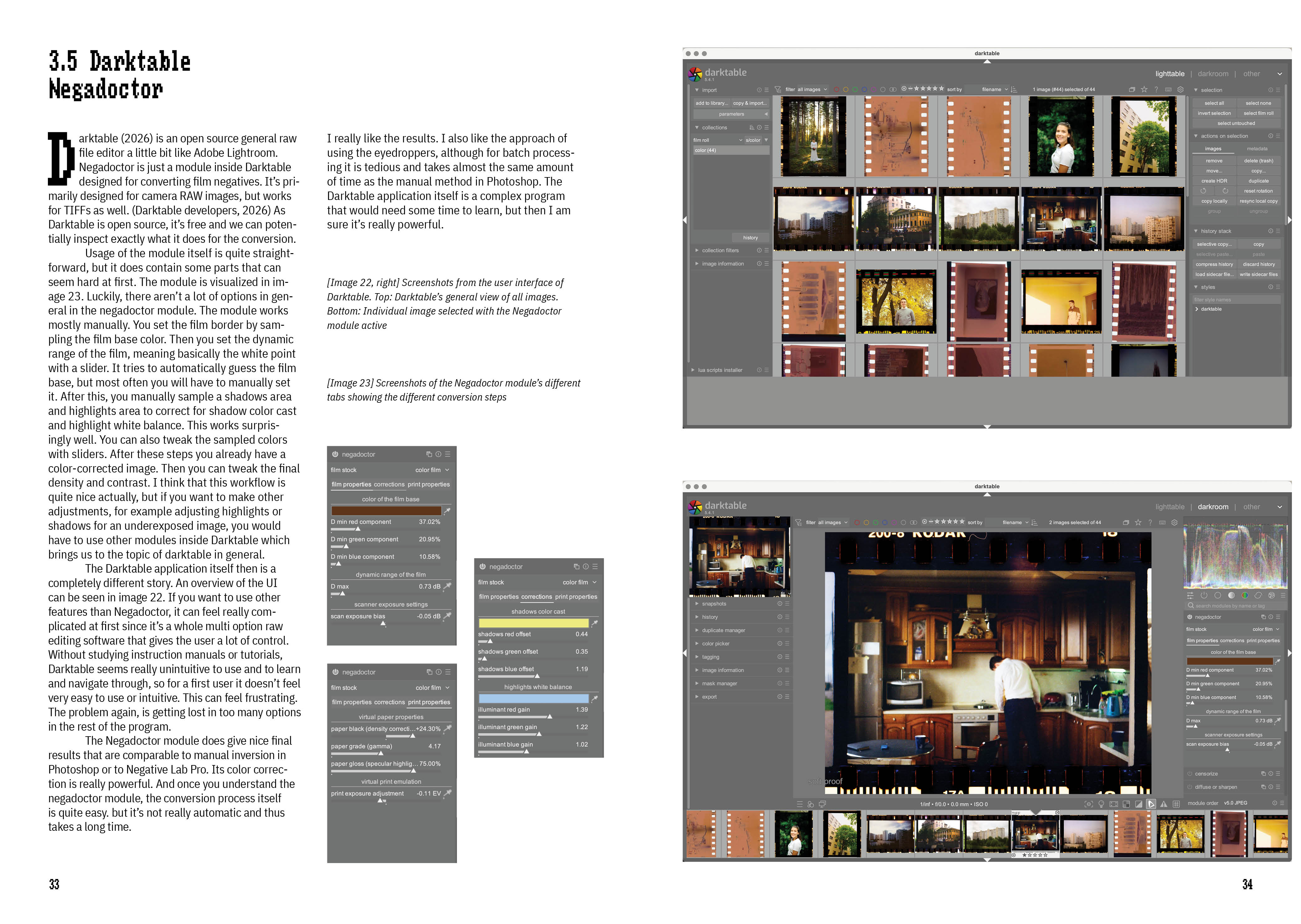
Task: Open the import module presets menu icon
Action: (x=766, y=90)
